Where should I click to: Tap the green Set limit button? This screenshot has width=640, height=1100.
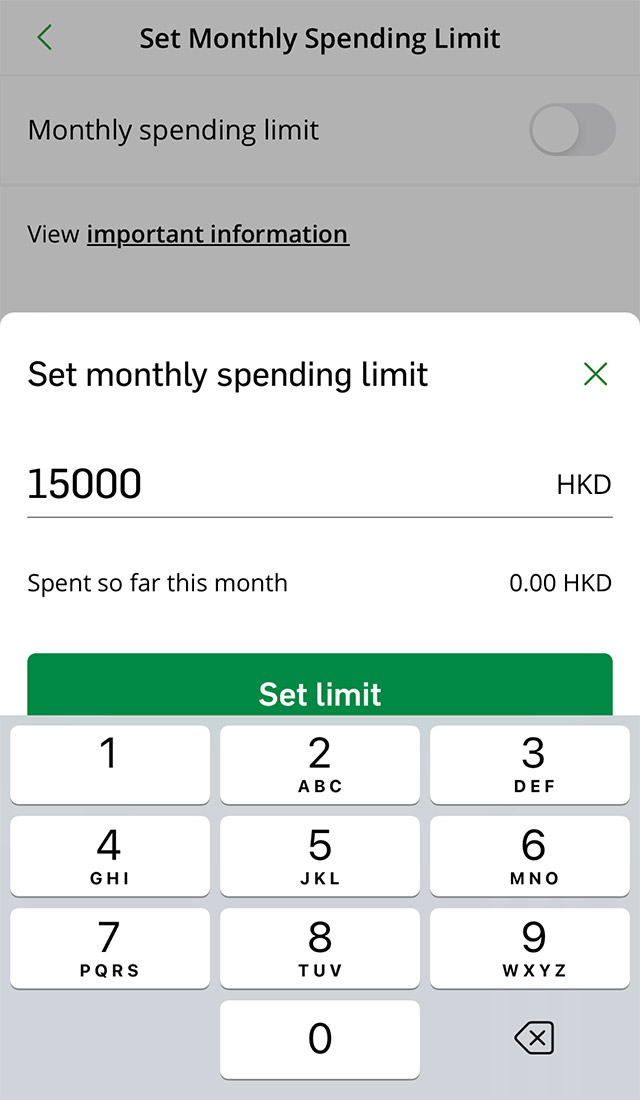tap(319, 686)
